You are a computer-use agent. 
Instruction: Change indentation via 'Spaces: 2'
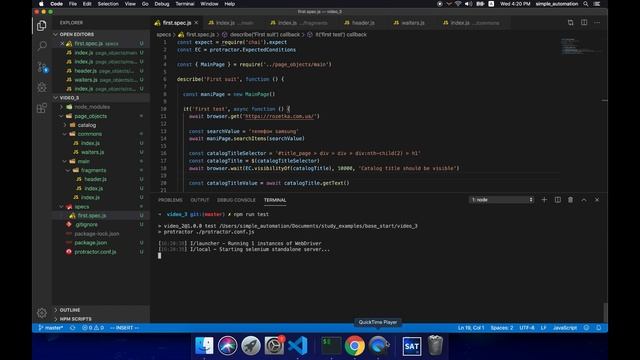click(502, 328)
